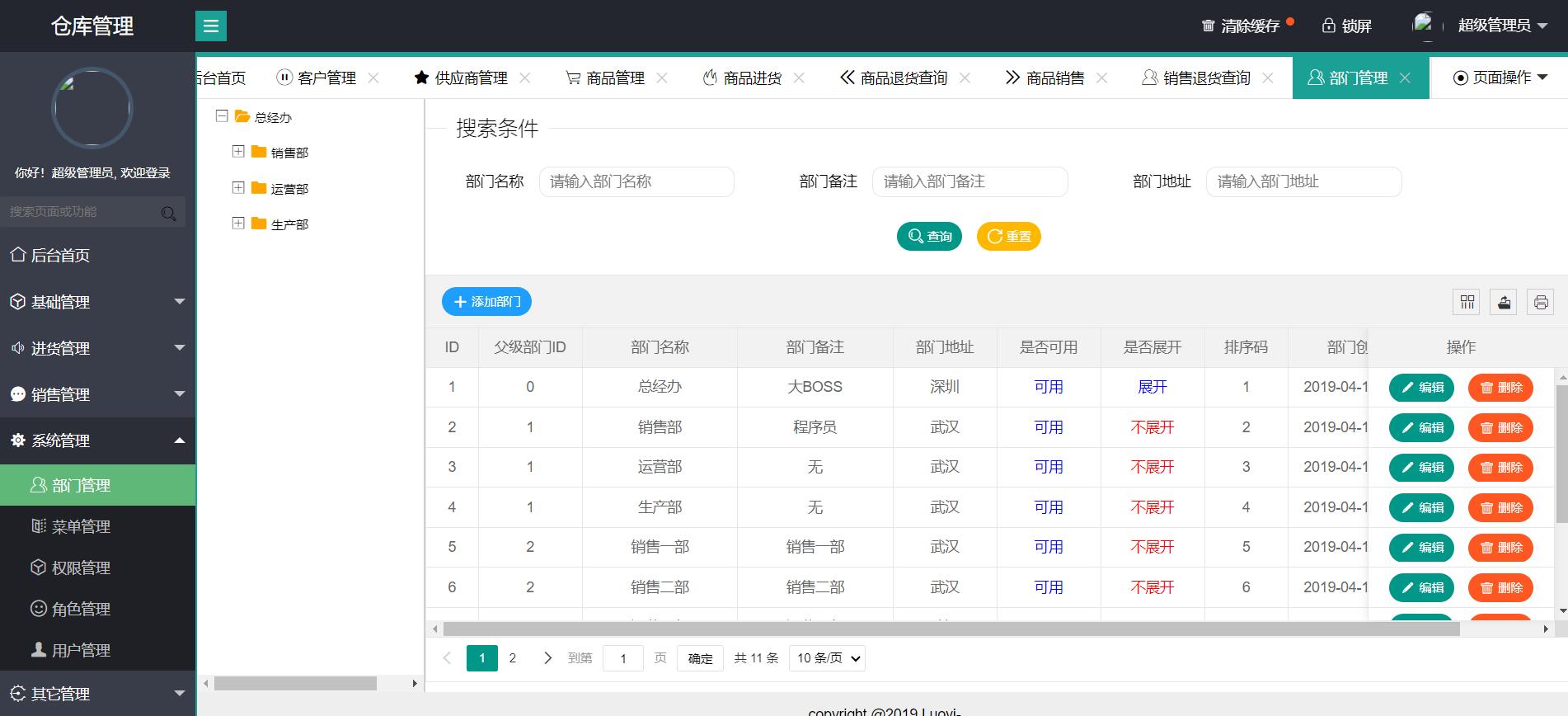This screenshot has width=1568, height=716.
Task: Open the 10 条/页 page size dropdown
Action: [x=827, y=658]
